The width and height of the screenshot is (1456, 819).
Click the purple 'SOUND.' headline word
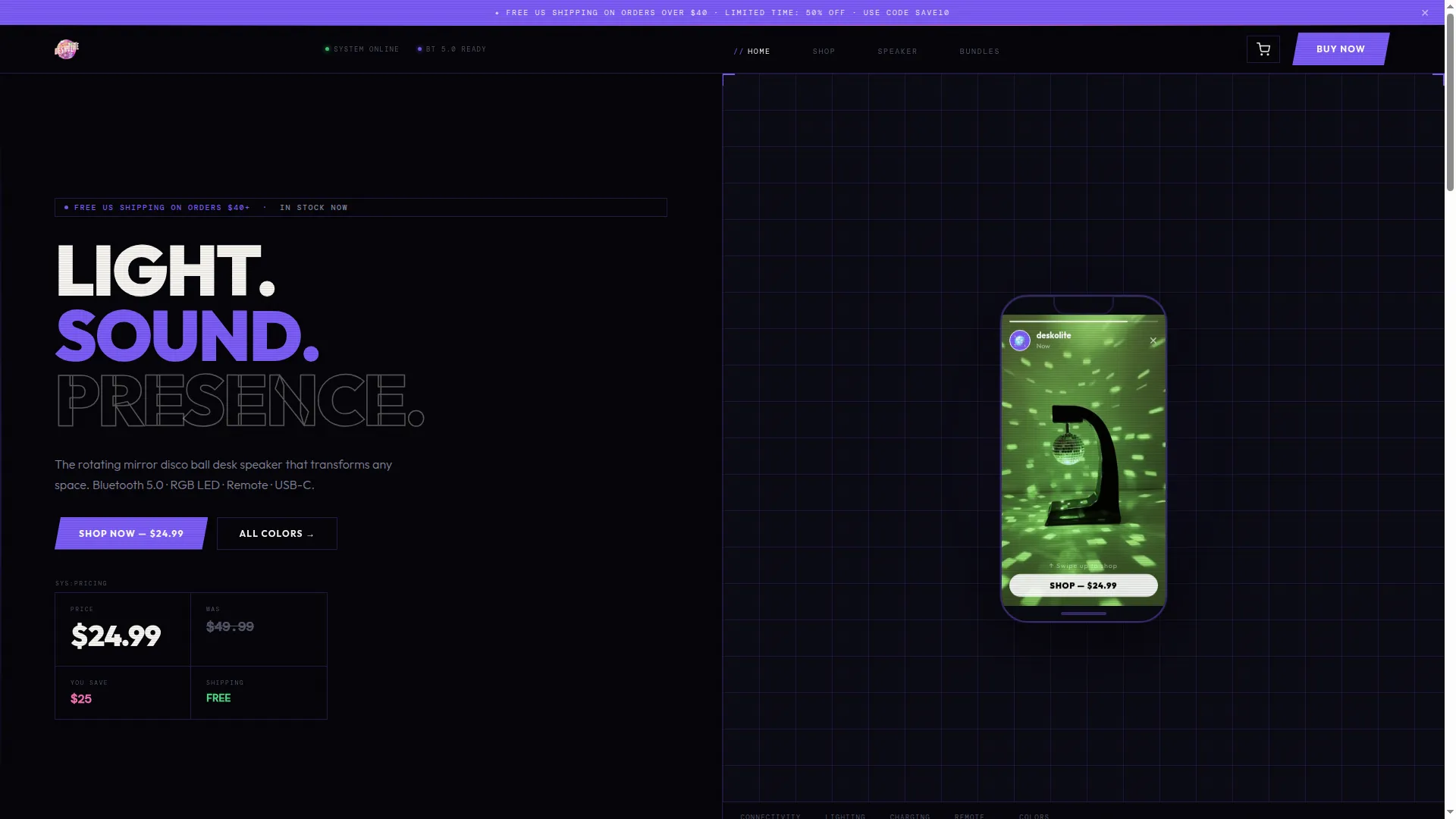tap(187, 335)
